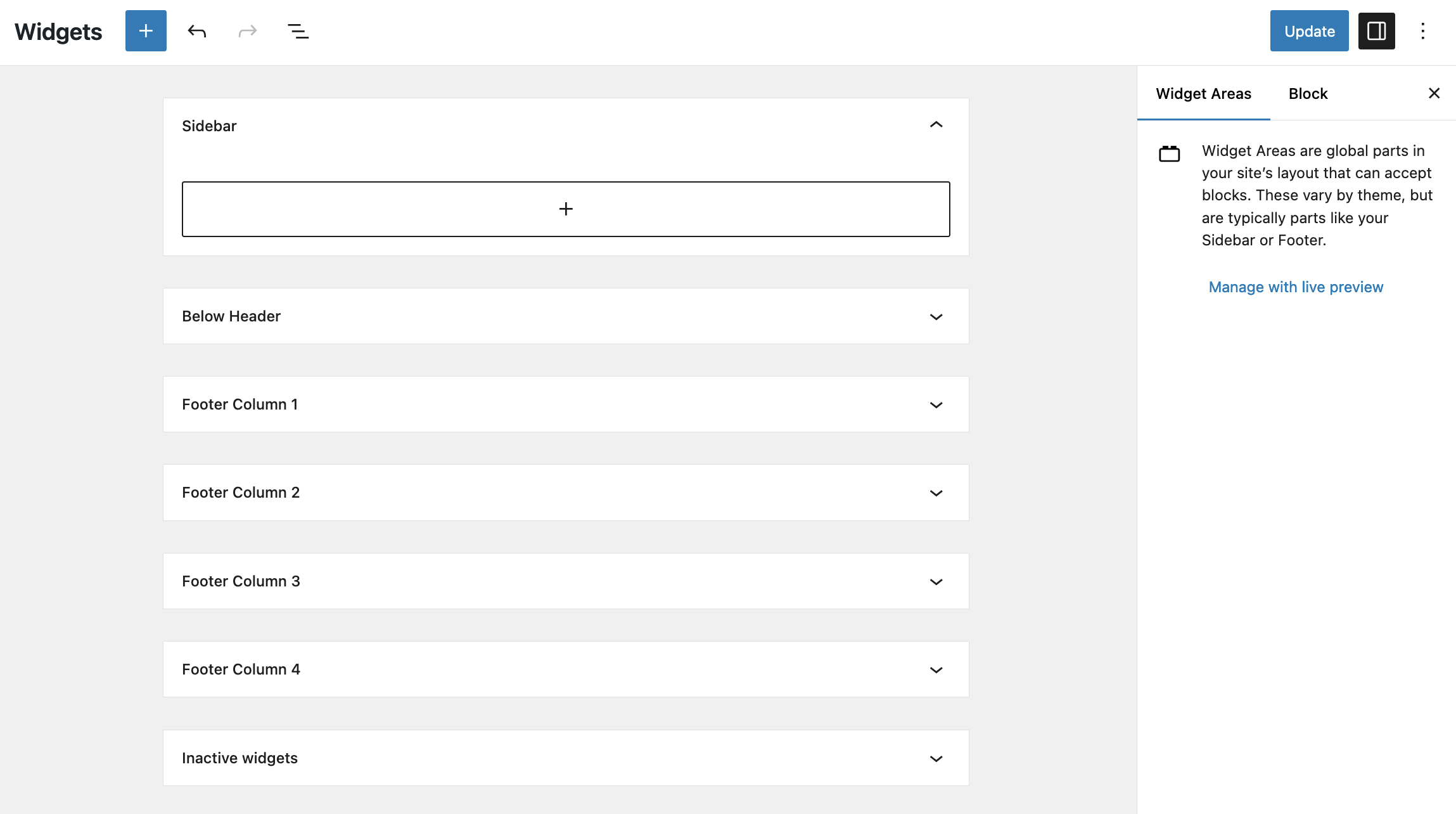Click the Redo arrow icon
1456x814 pixels.
(x=247, y=31)
